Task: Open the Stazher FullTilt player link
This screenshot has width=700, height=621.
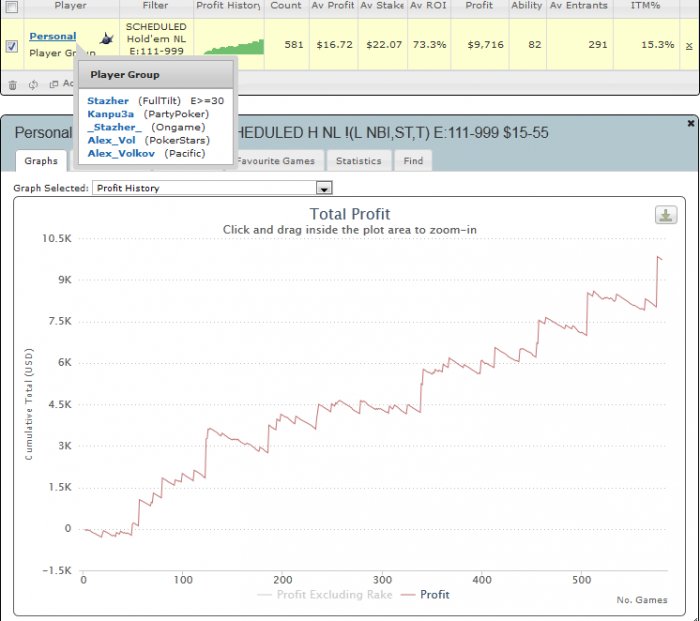Action: pos(108,101)
